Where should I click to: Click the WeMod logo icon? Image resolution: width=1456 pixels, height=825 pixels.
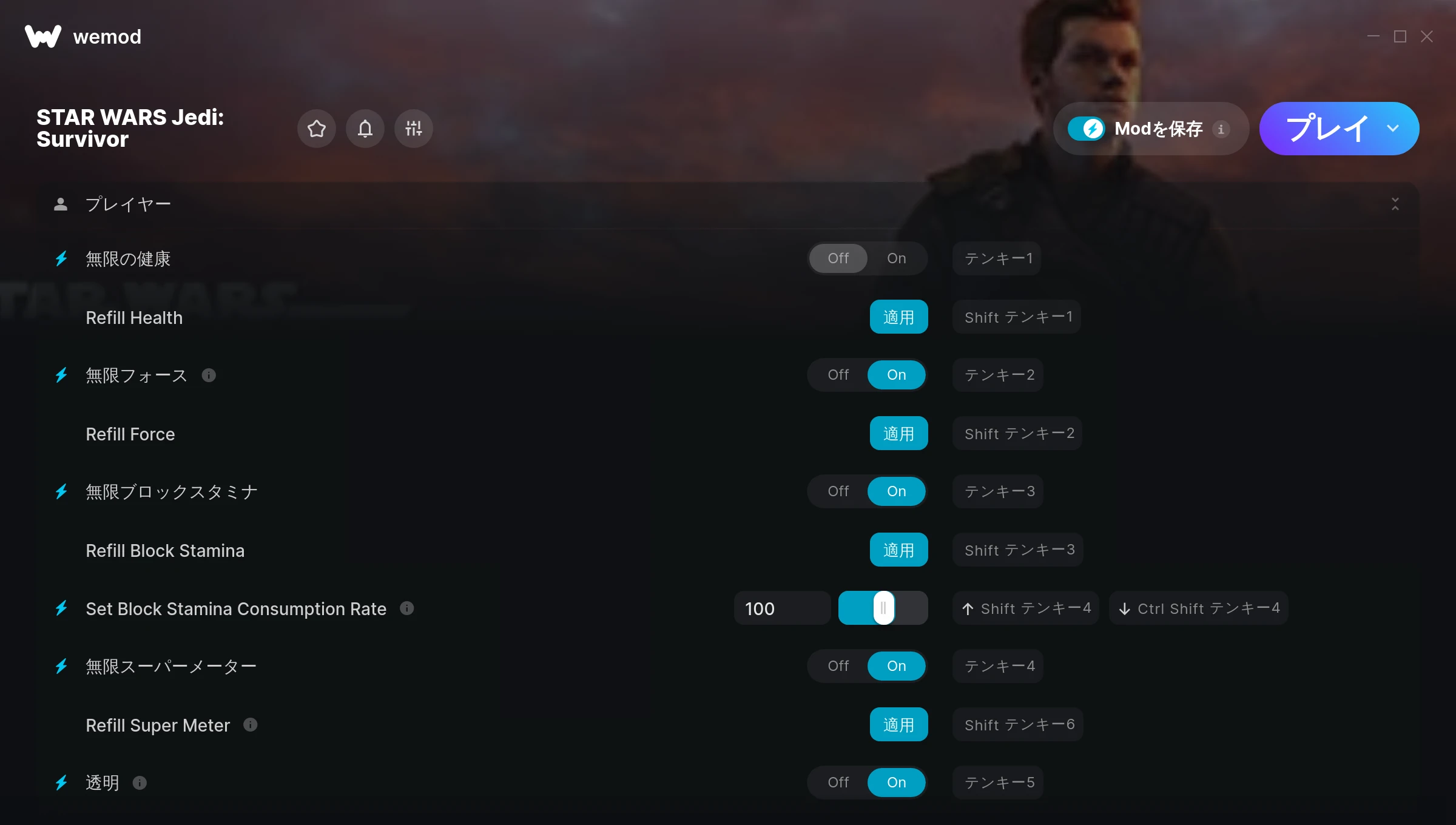(43, 36)
